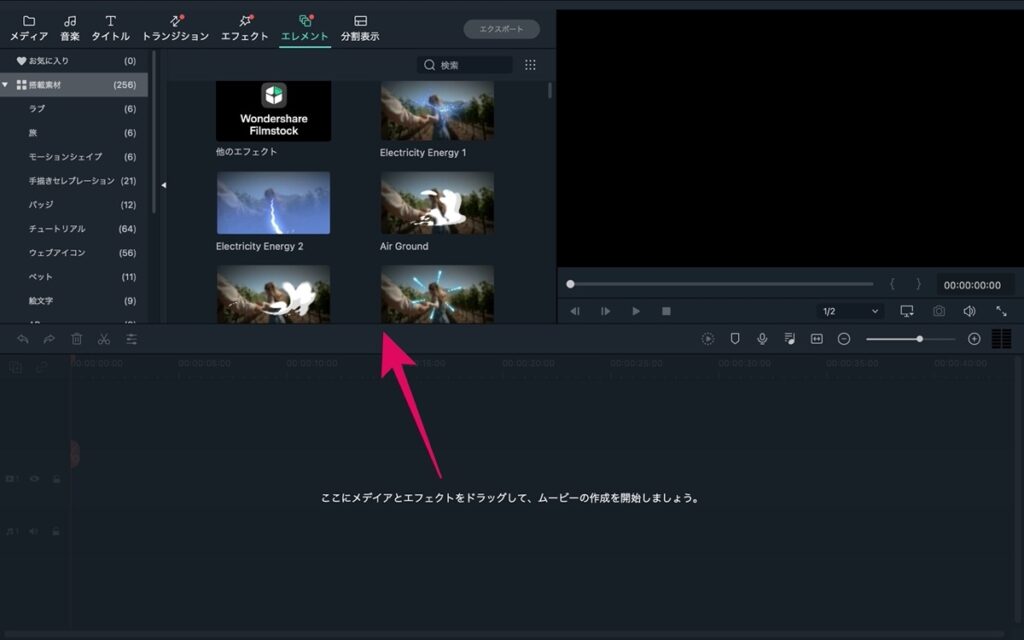Viewport: 1024px width, 640px height.
Task: Click the preview playhead scrubber
Action: pyautogui.click(x=570, y=284)
